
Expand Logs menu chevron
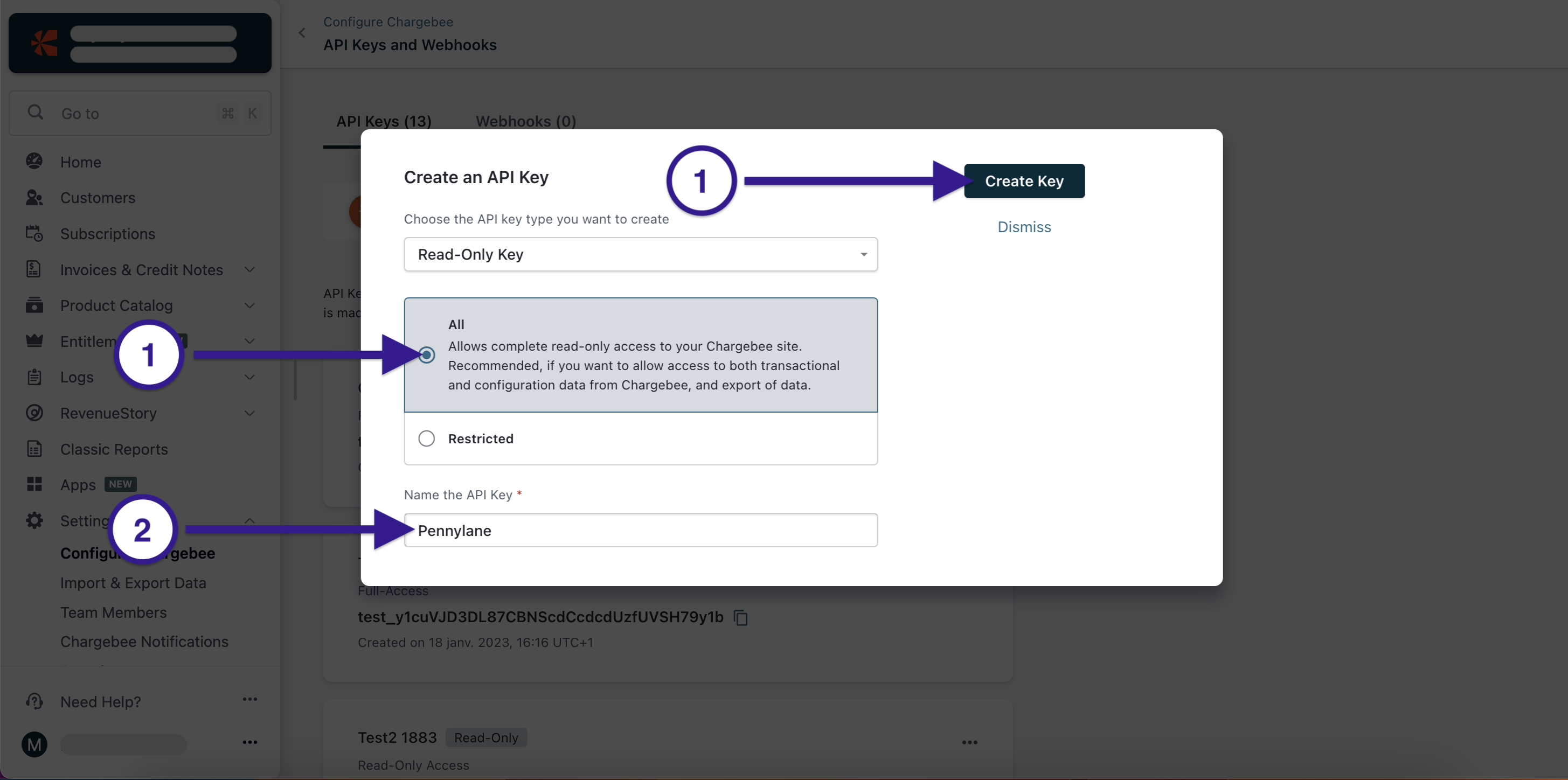pyautogui.click(x=249, y=377)
